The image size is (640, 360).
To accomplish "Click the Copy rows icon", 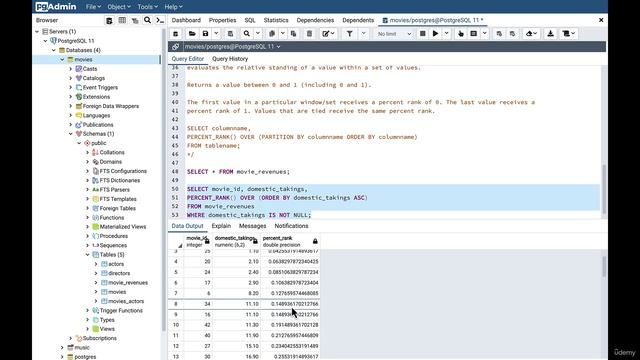I will [272, 34].
